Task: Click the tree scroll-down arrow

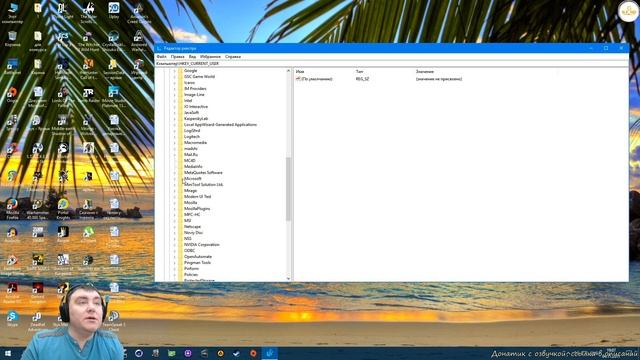Action: click(288, 278)
